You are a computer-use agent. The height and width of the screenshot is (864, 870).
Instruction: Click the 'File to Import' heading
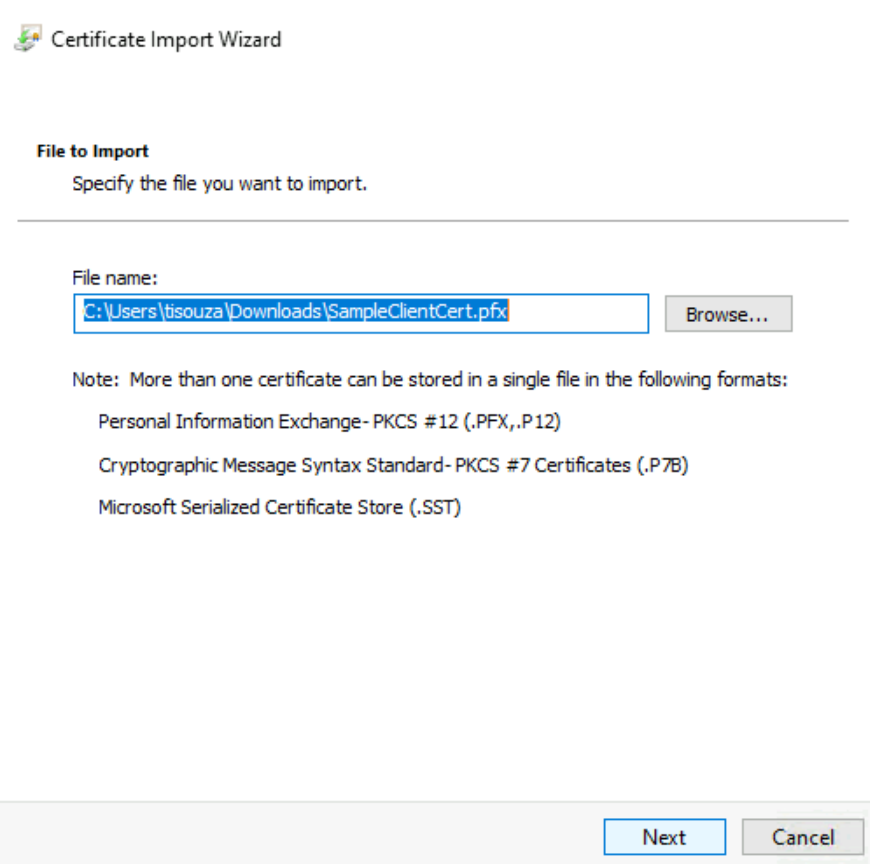[x=93, y=151]
